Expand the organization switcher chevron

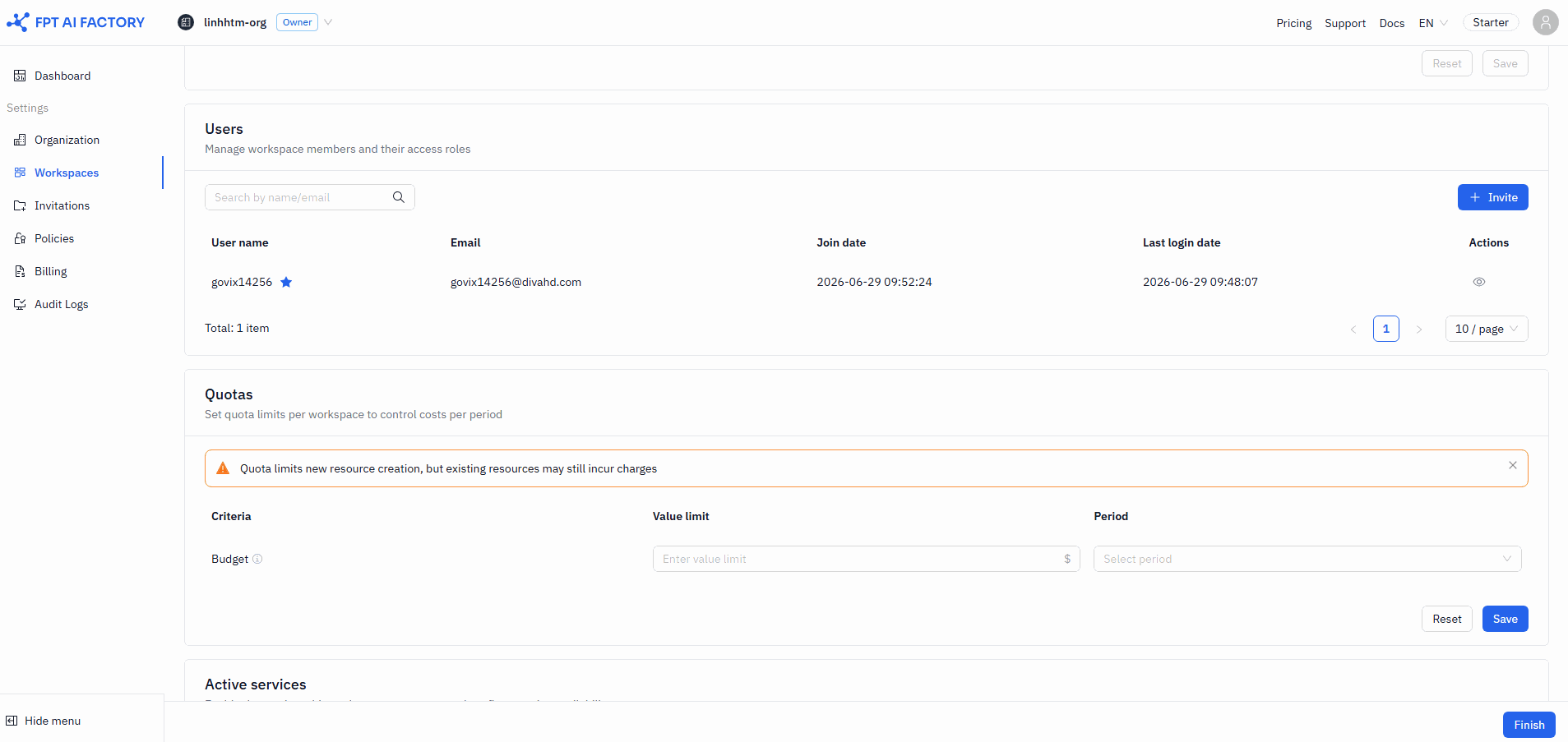pyautogui.click(x=328, y=22)
